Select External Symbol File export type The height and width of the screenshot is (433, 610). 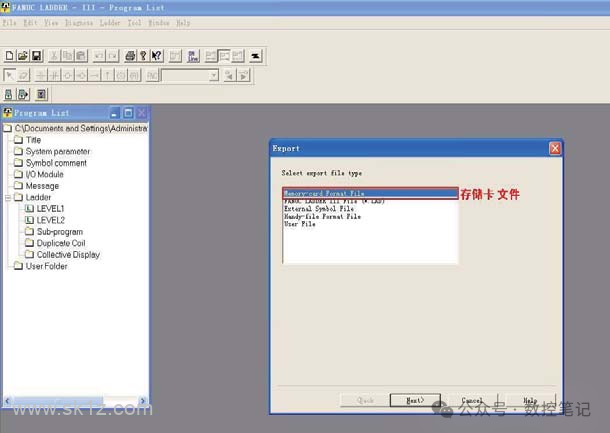[x=370, y=209]
